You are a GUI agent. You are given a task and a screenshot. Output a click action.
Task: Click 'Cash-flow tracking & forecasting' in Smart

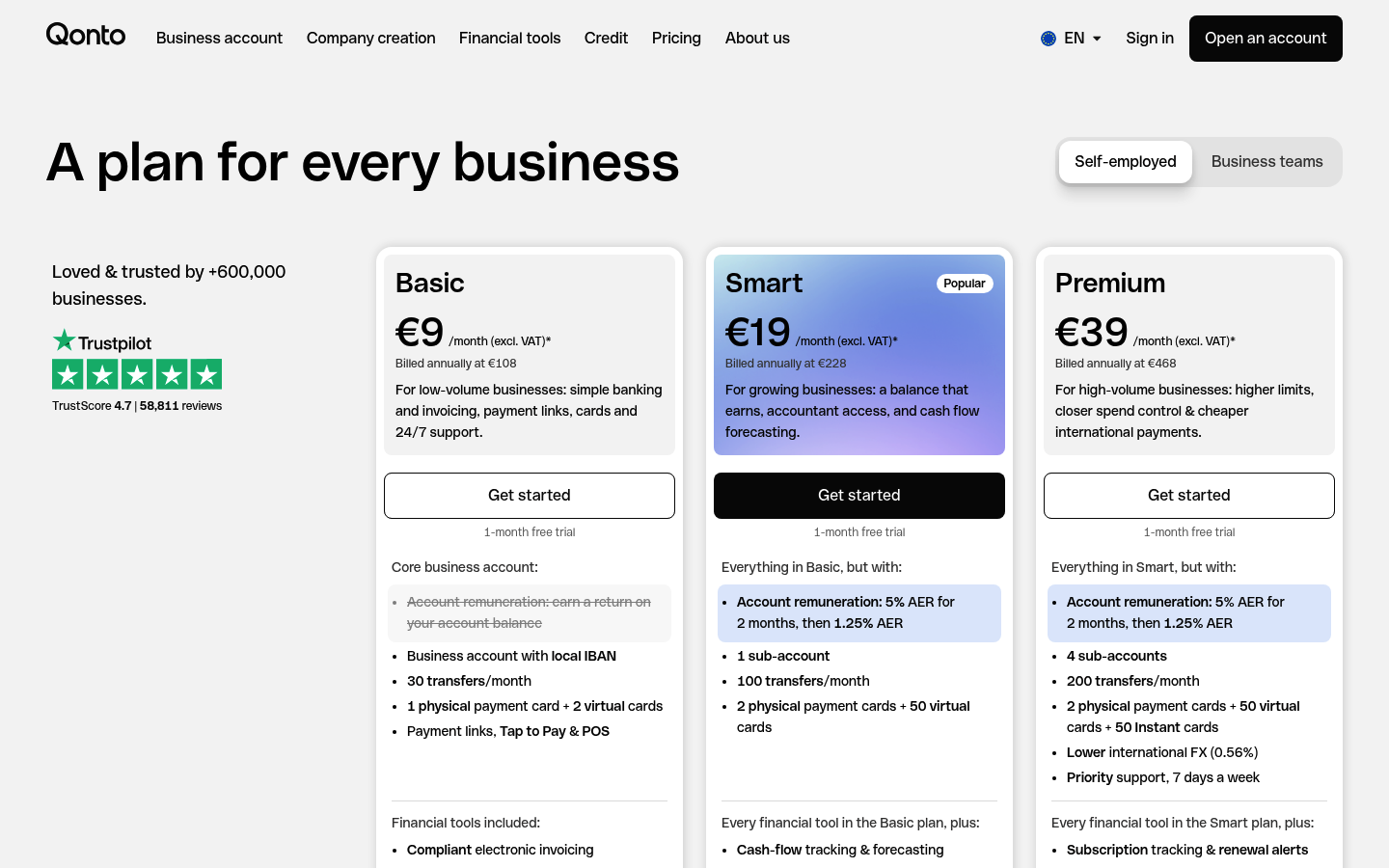pyautogui.click(x=840, y=850)
